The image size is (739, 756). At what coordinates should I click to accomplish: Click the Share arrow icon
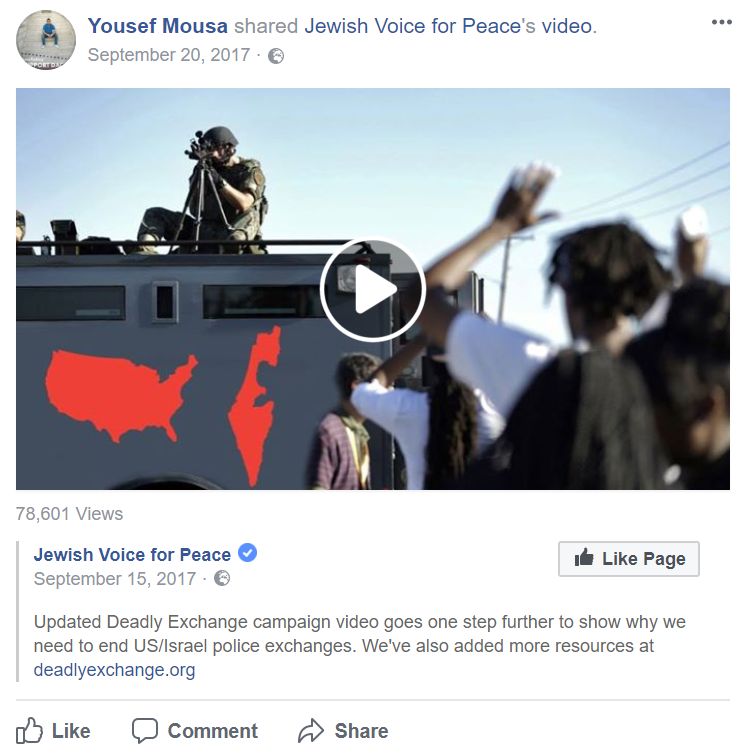[311, 730]
